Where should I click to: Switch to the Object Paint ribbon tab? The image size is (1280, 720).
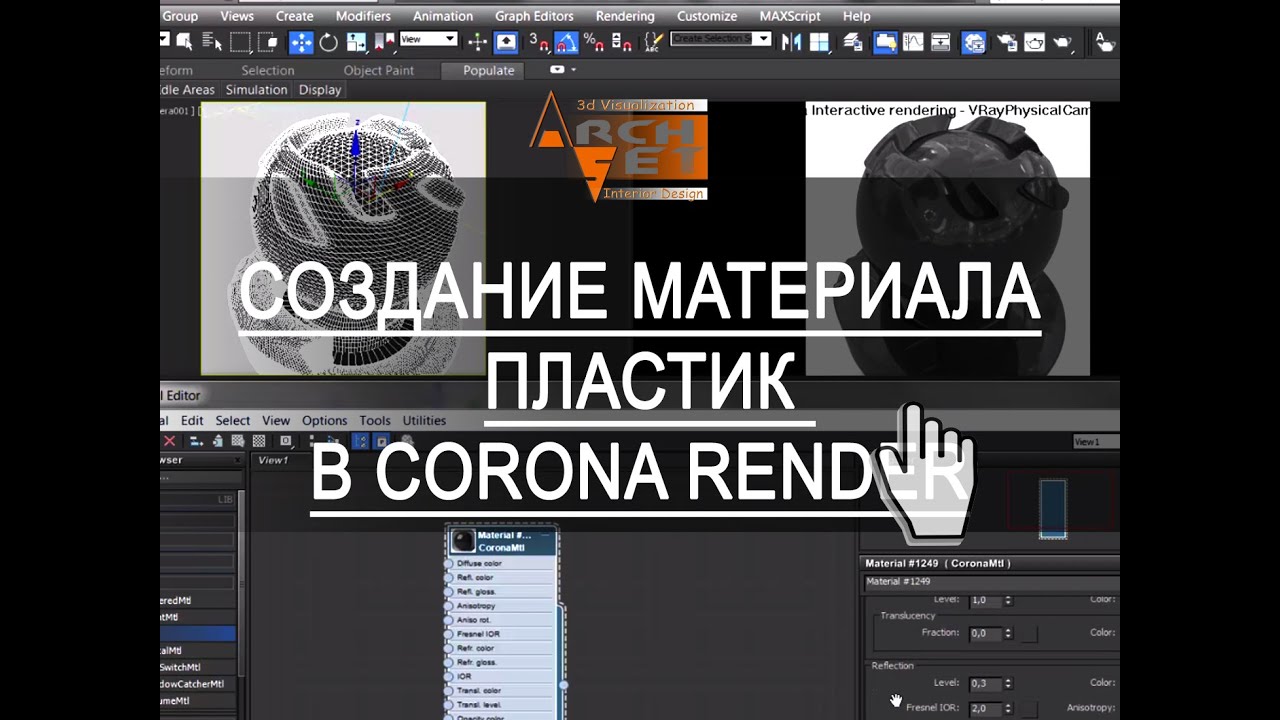click(x=379, y=70)
